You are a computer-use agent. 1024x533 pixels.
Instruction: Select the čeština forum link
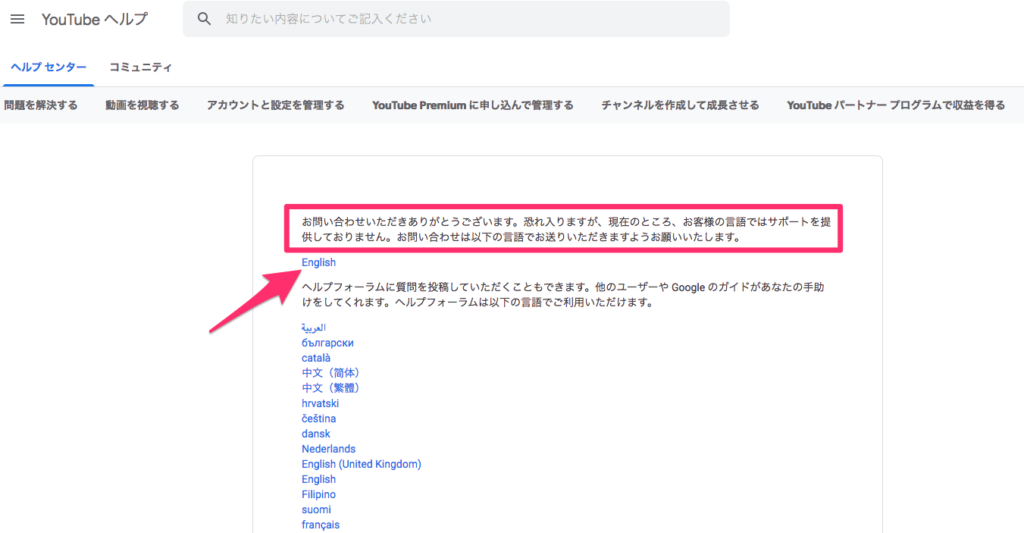pyautogui.click(x=319, y=419)
